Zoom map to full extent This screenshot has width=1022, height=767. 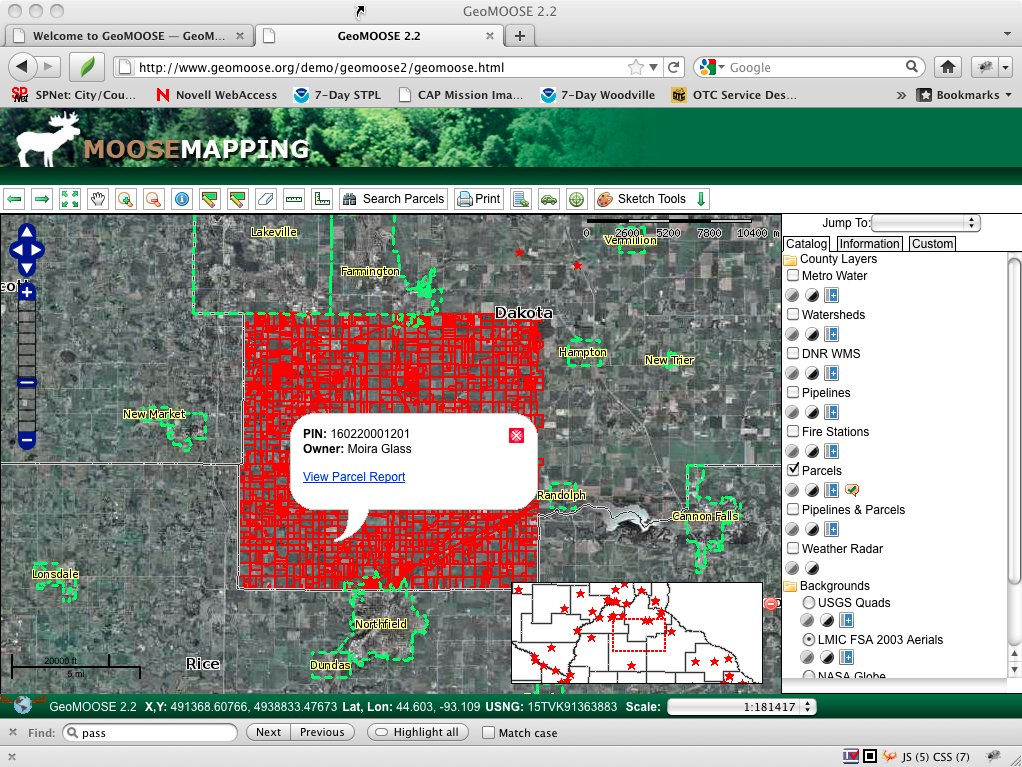[69, 199]
